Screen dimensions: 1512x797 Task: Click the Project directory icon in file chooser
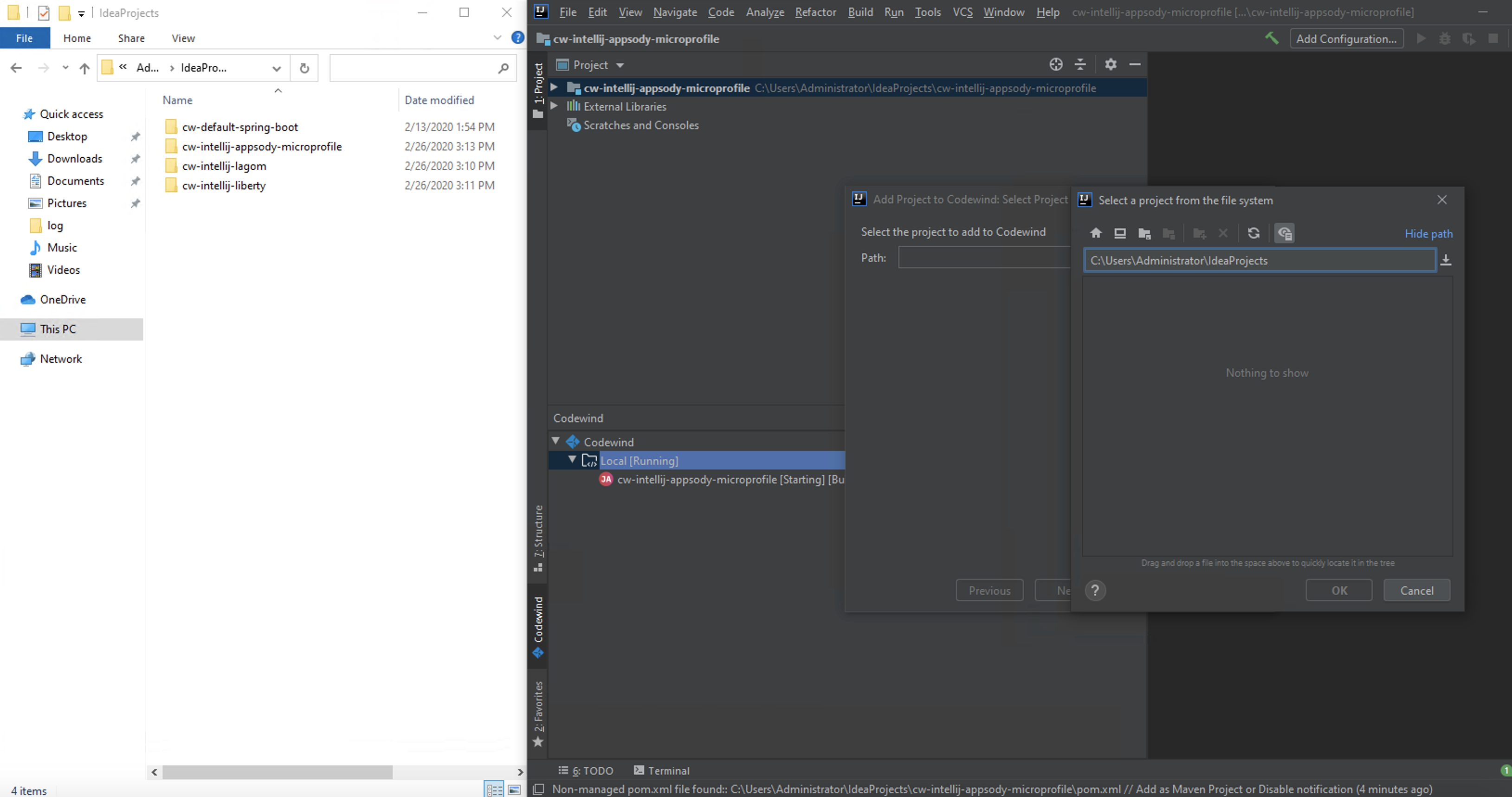pyautogui.click(x=1144, y=233)
